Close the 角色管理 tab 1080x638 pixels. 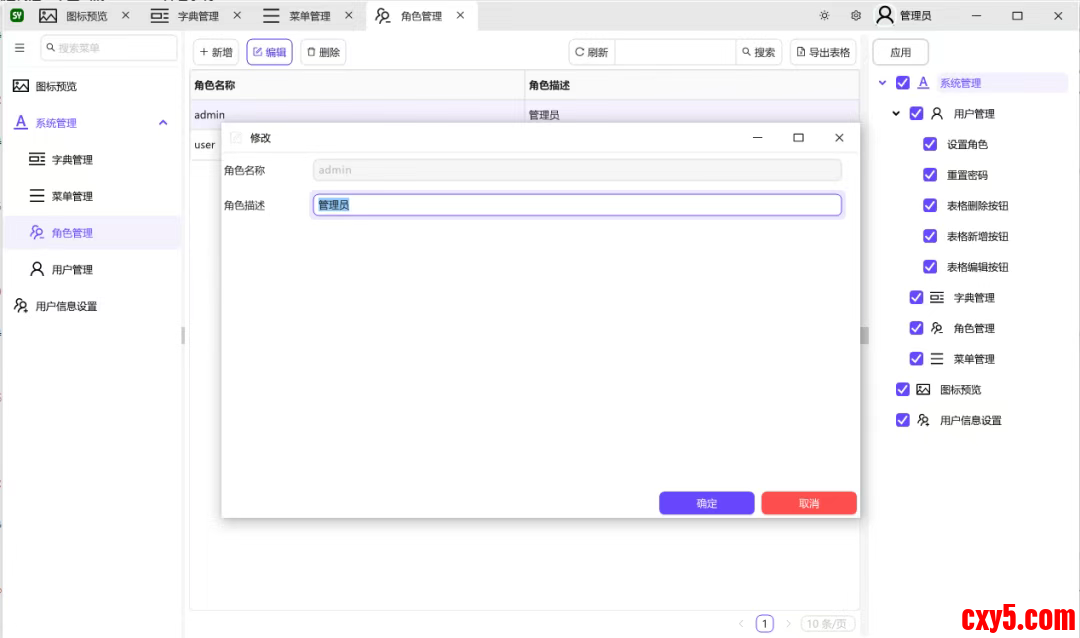460,16
